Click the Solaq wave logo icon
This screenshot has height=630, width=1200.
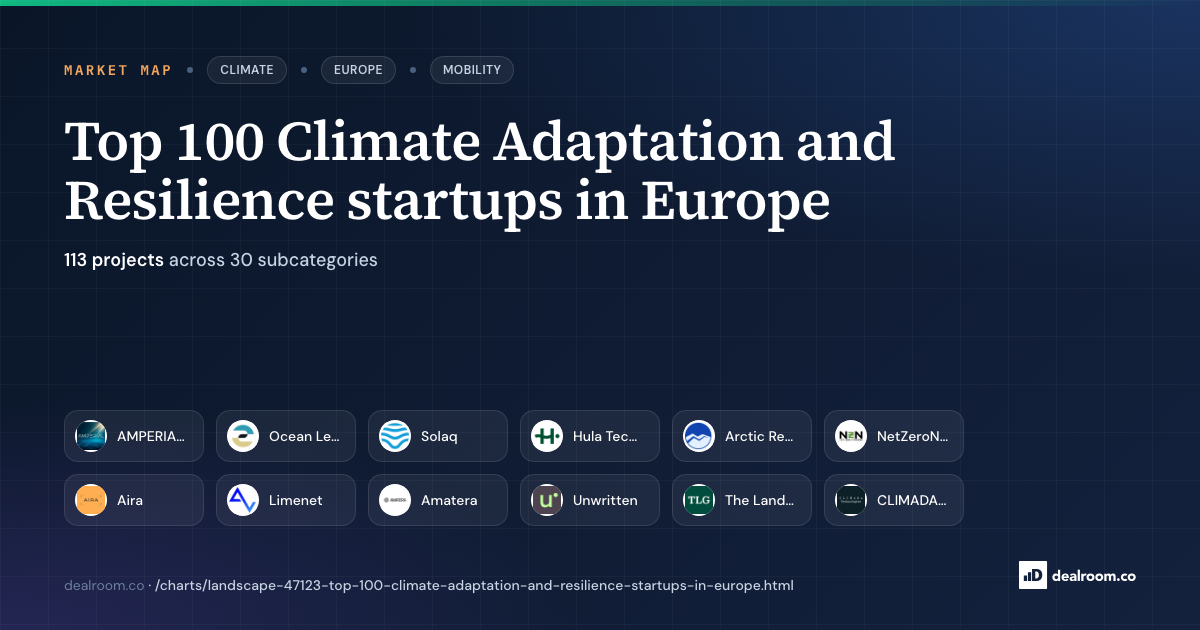pos(395,436)
